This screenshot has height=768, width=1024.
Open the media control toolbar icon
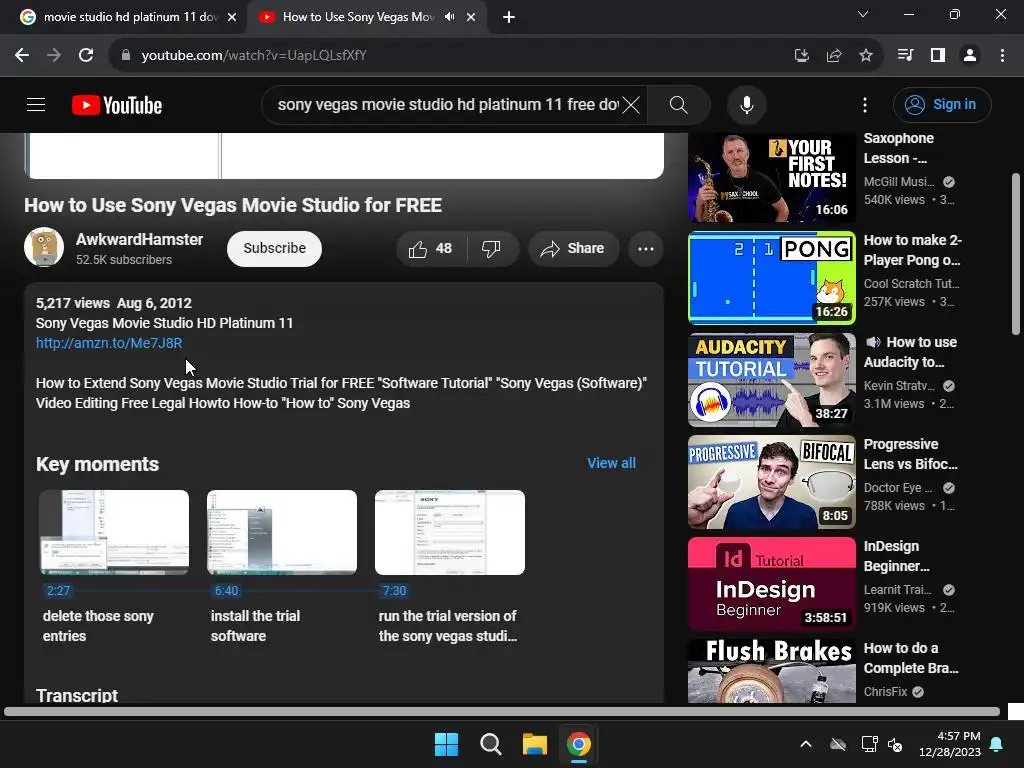[905, 56]
